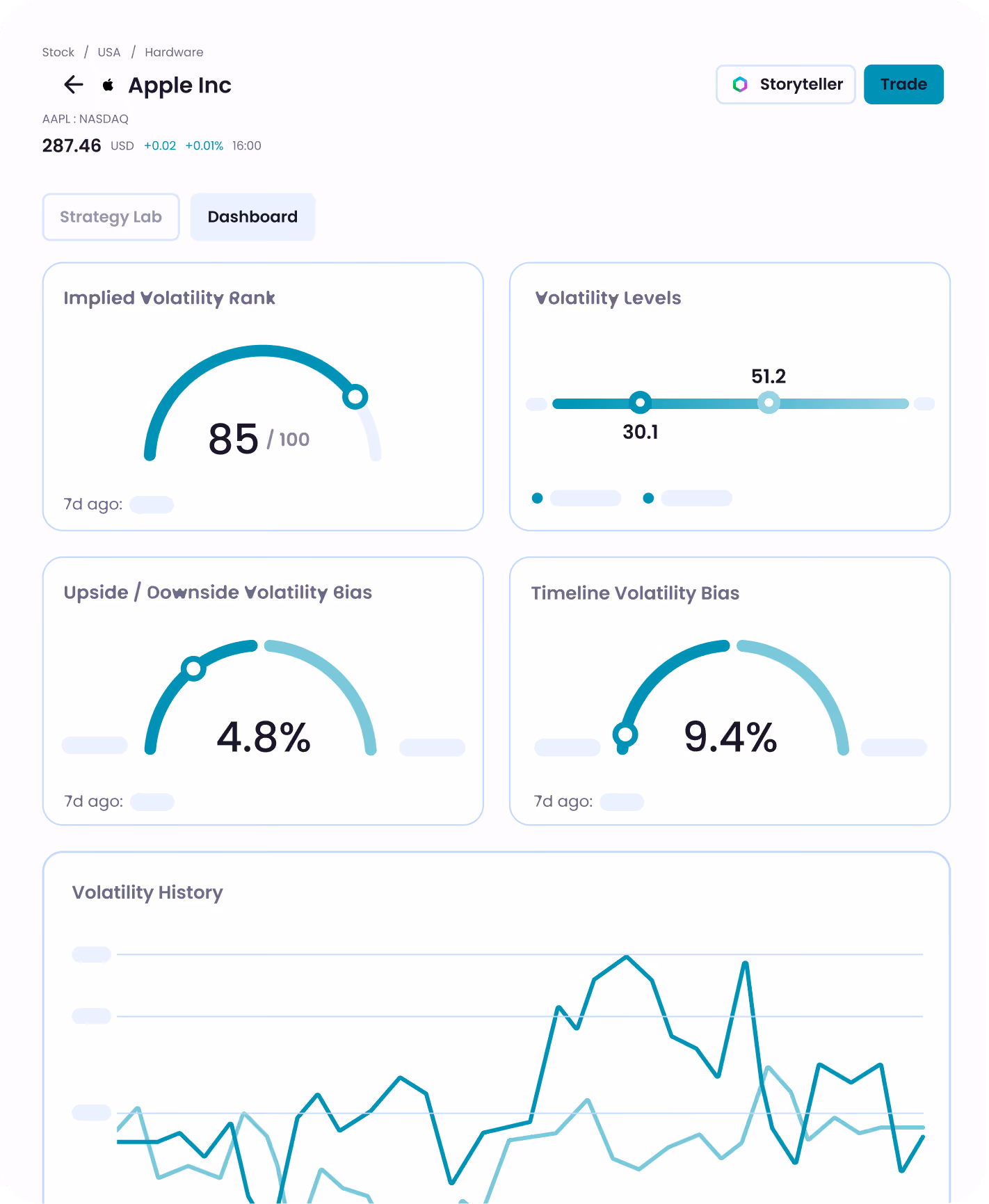Image resolution: width=989 pixels, height=1204 pixels.
Task: Click the highest peak of the dark history line
Action: point(627,957)
